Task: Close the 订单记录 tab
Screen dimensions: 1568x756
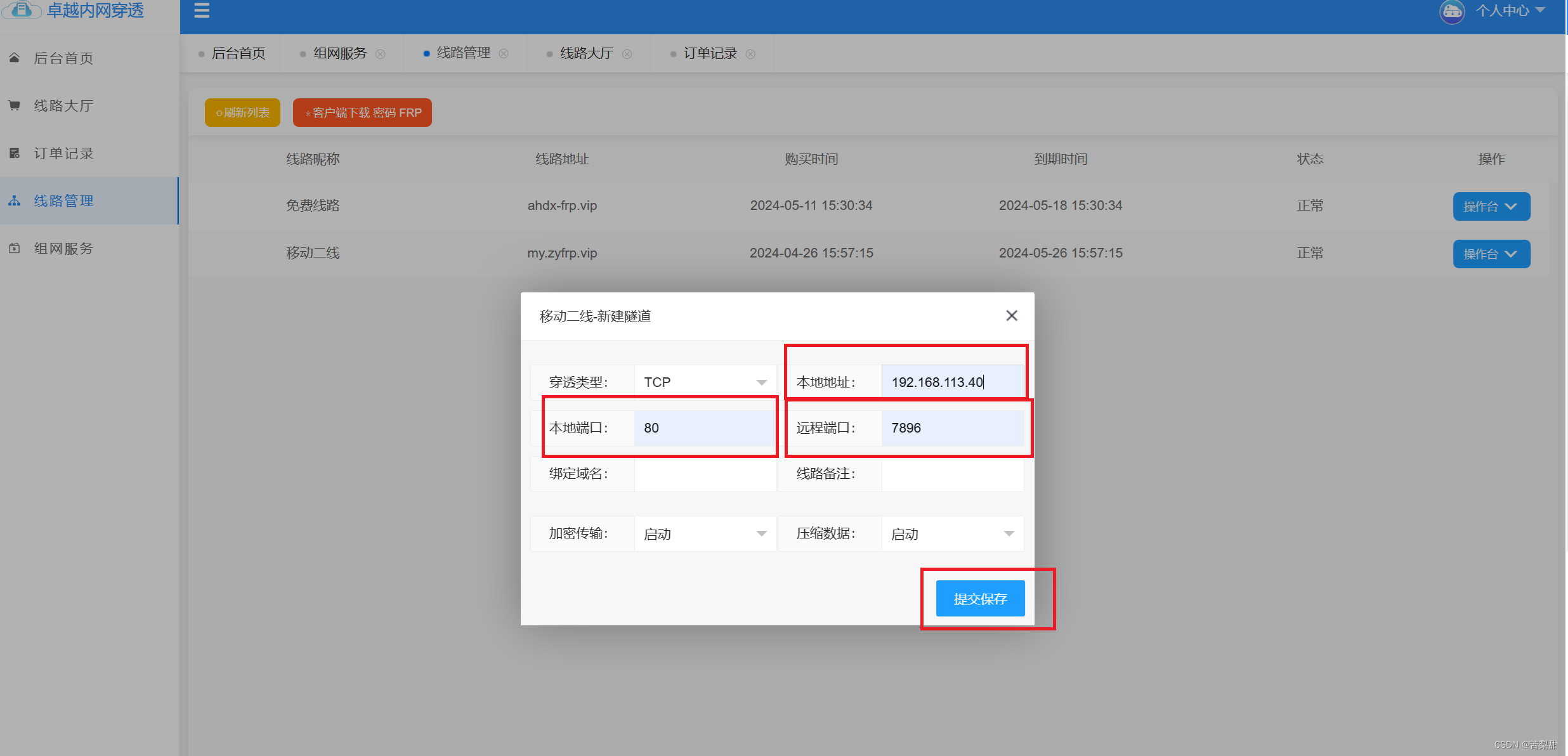Action: coord(750,54)
